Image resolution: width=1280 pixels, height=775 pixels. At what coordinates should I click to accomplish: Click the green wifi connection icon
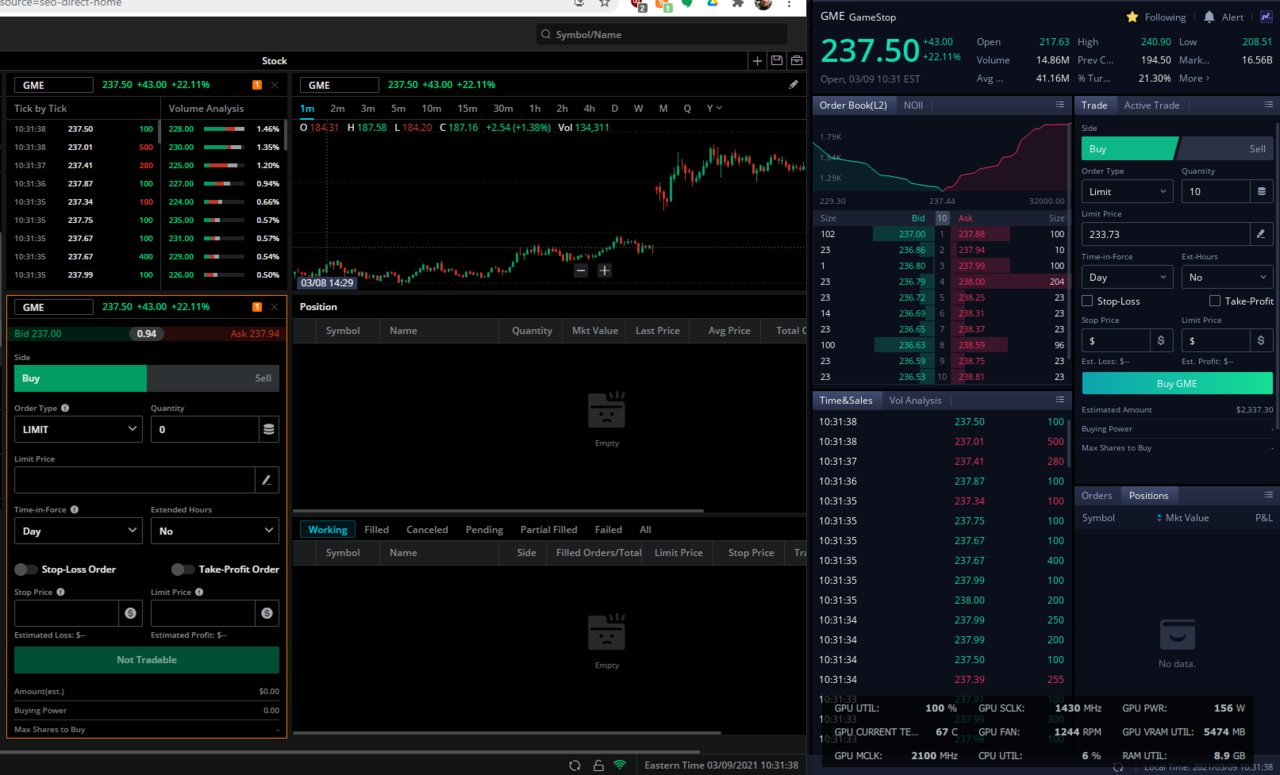[x=620, y=765]
